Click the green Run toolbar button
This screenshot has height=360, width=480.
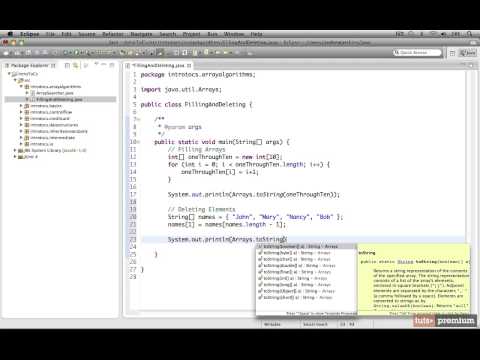tap(77, 52)
